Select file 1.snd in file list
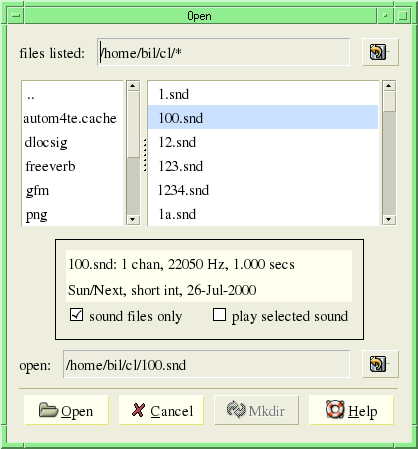 pos(263,94)
